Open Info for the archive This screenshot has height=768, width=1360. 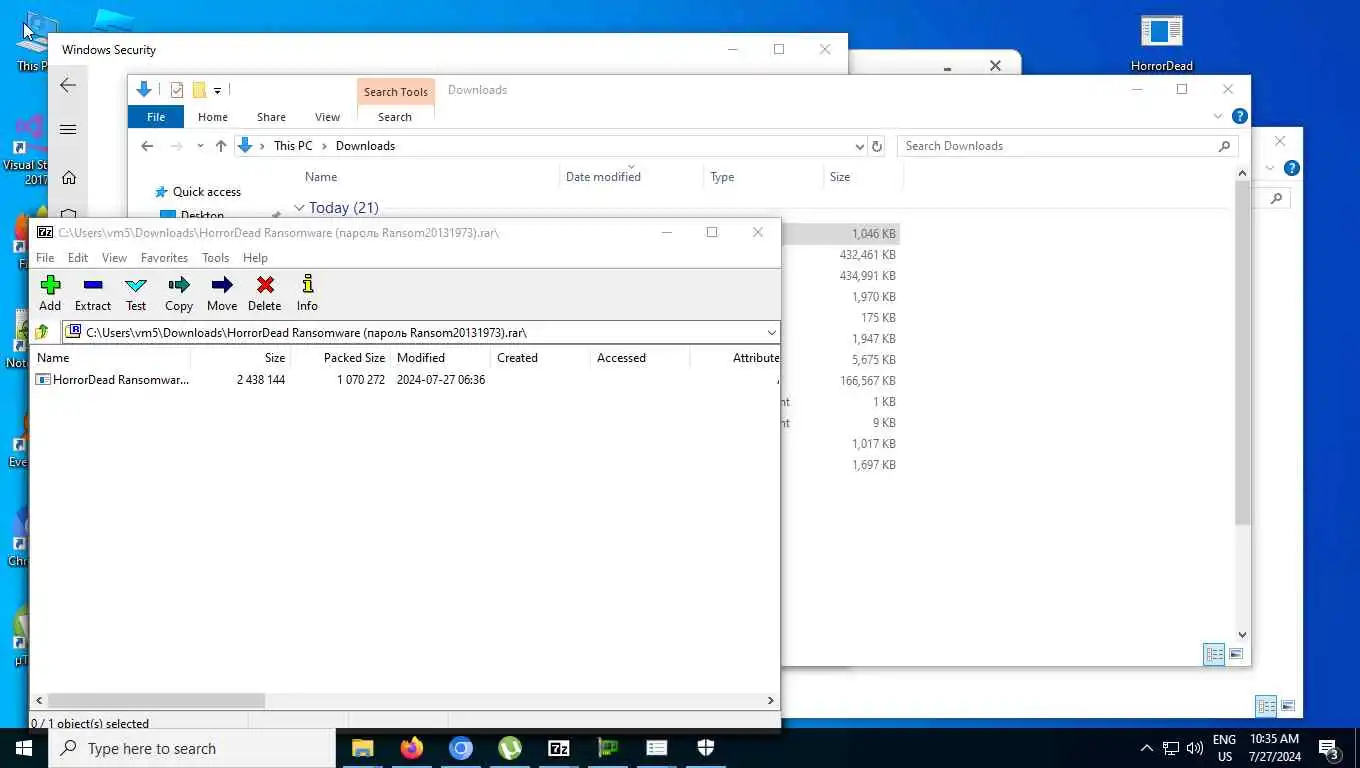[x=307, y=294]
